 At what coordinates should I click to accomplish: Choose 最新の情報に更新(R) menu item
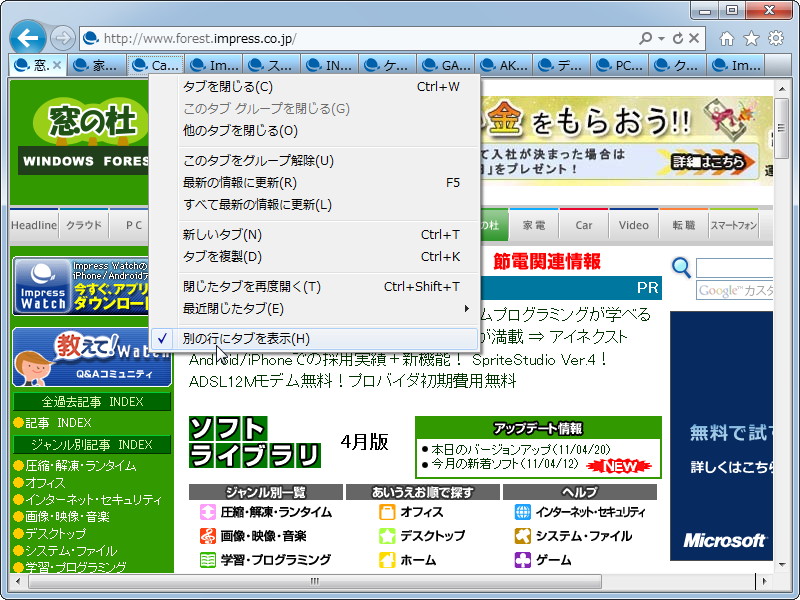click(x=315, y=183)
